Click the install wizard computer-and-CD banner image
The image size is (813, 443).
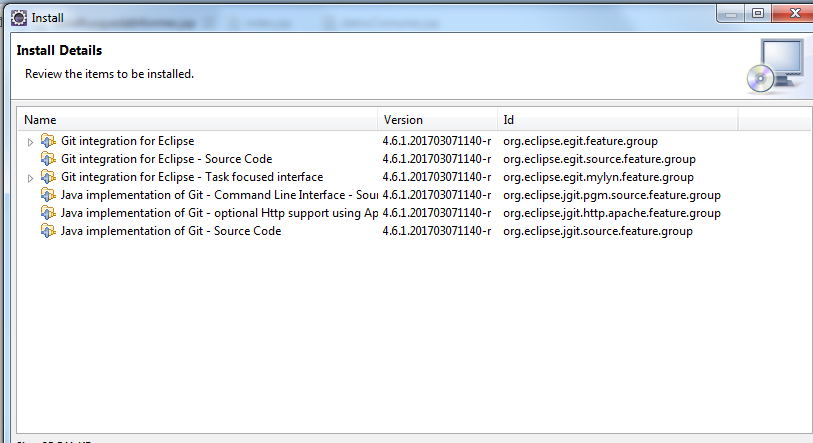(x=774, y=66)
